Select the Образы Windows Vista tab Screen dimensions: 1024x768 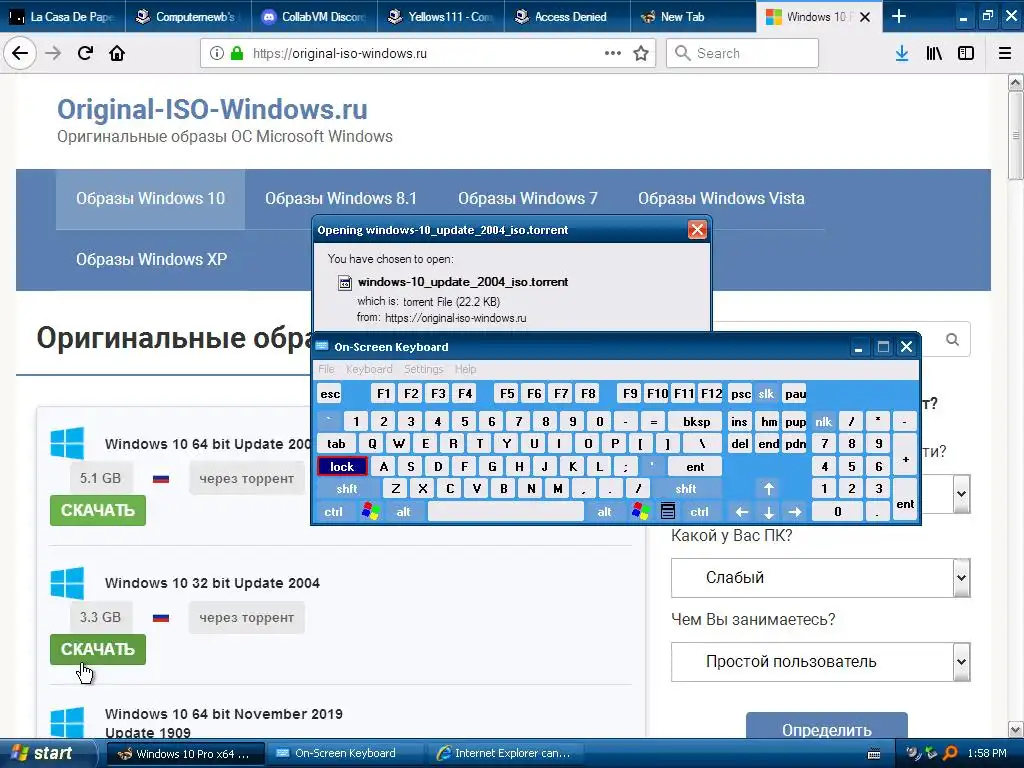[721, 199]
